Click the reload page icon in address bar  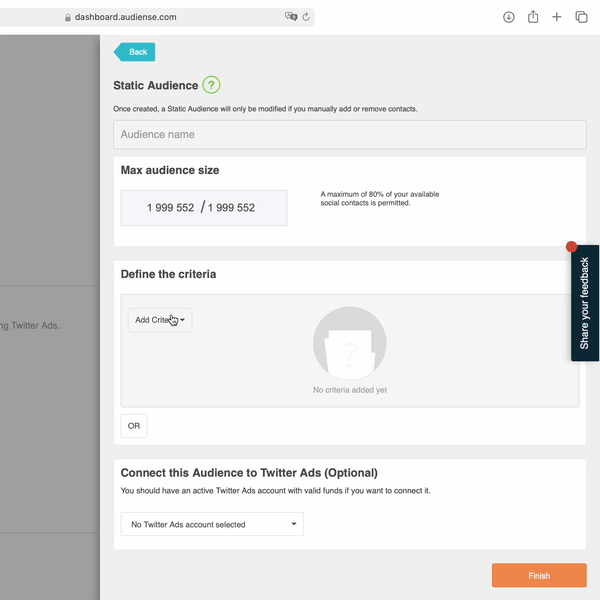point(306,17)
